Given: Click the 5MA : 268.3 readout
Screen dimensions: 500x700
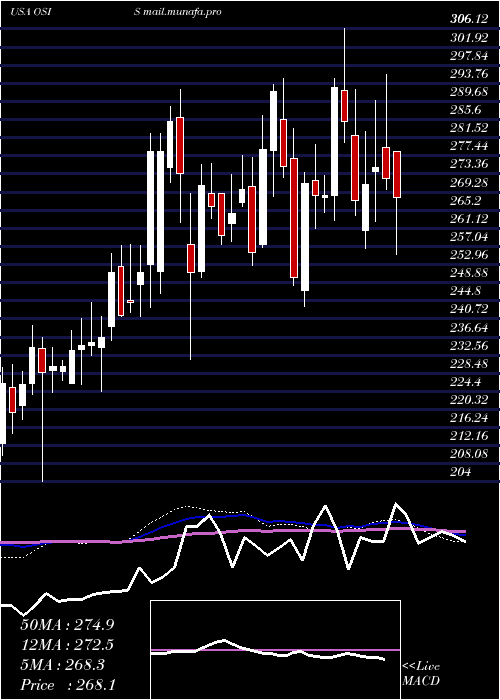Looking at the screenshot, I should (x=62, y=665).
